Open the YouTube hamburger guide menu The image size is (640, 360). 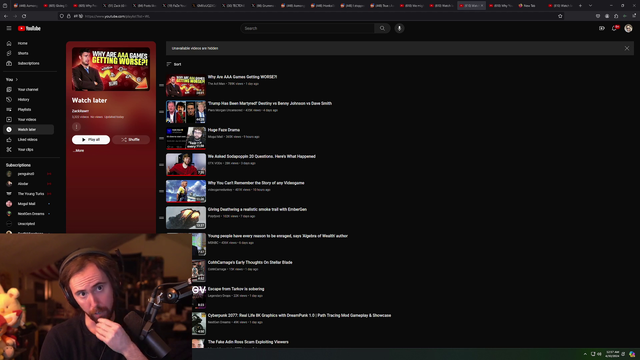[9, 28]
